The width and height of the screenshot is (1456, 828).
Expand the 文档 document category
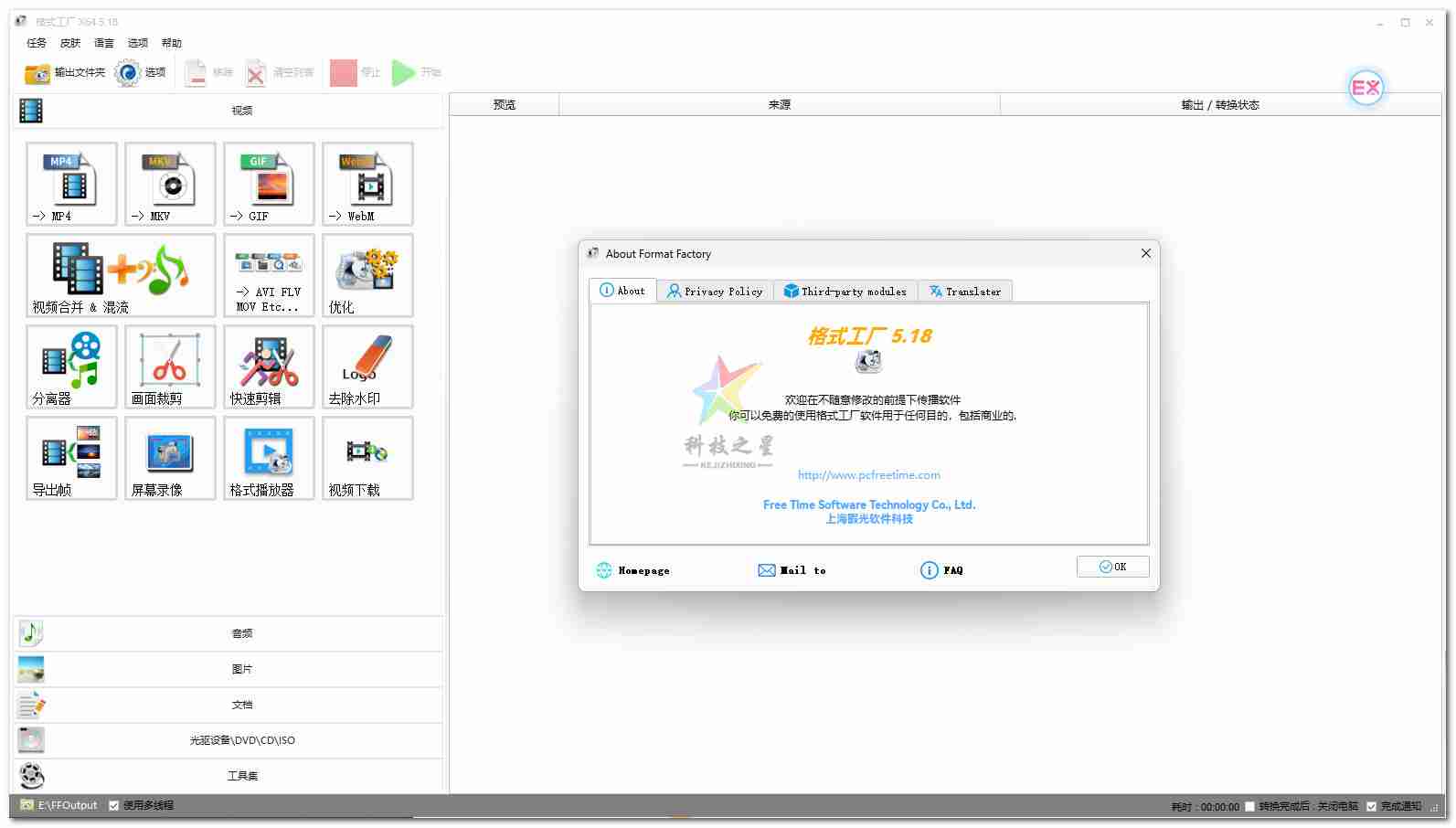[x=228, y=705]
